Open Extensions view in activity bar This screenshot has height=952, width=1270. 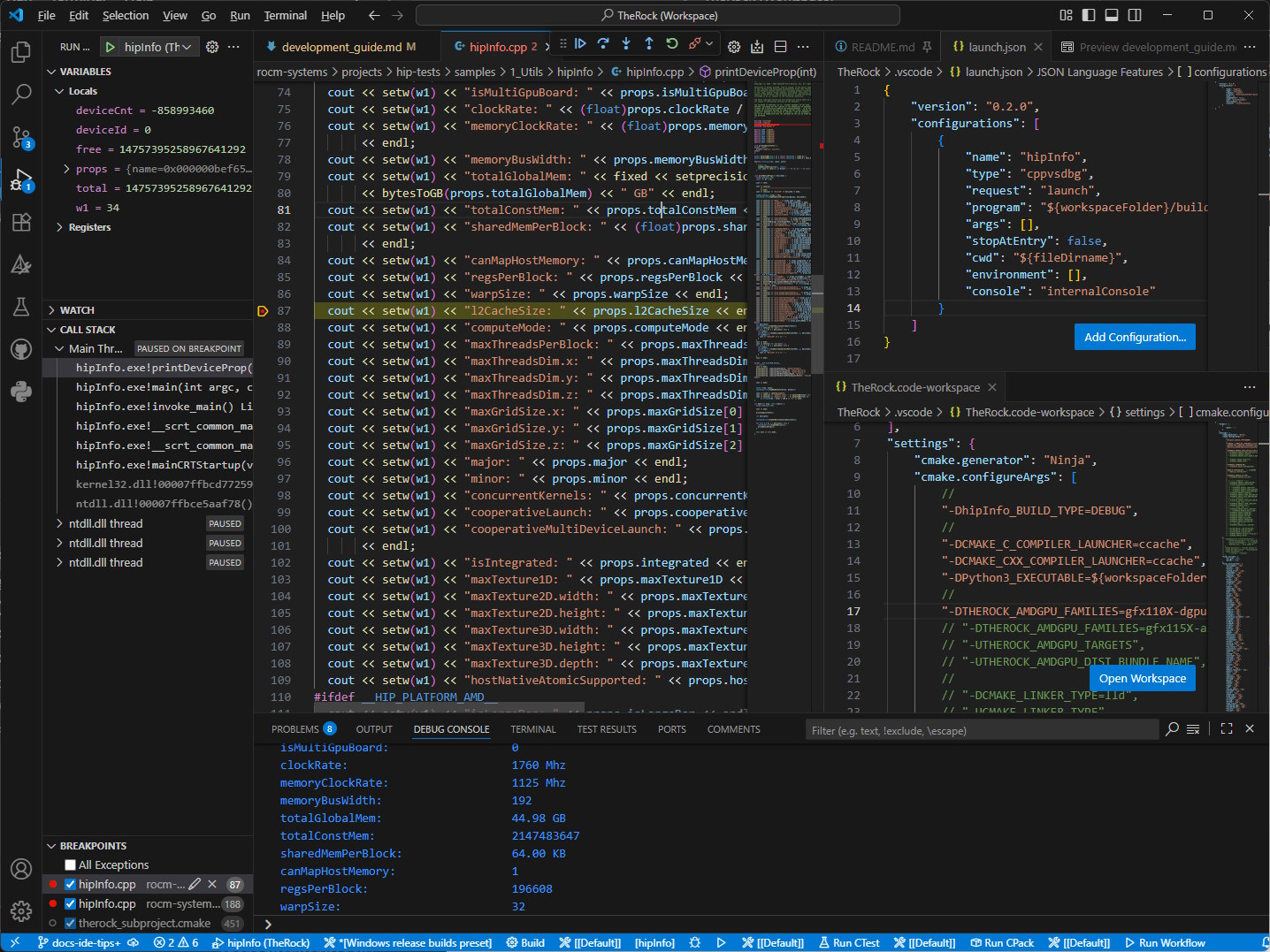[21, 222]
